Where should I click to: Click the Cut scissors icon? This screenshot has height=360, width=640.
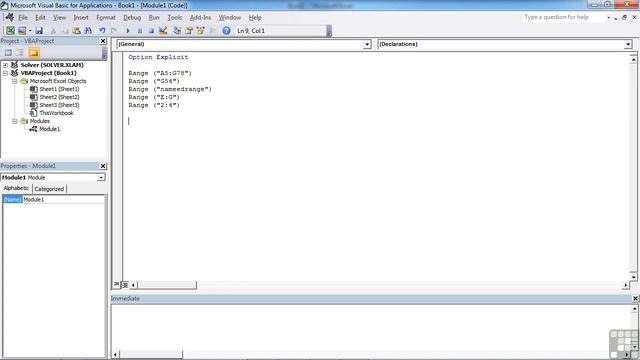click(53, 31)
